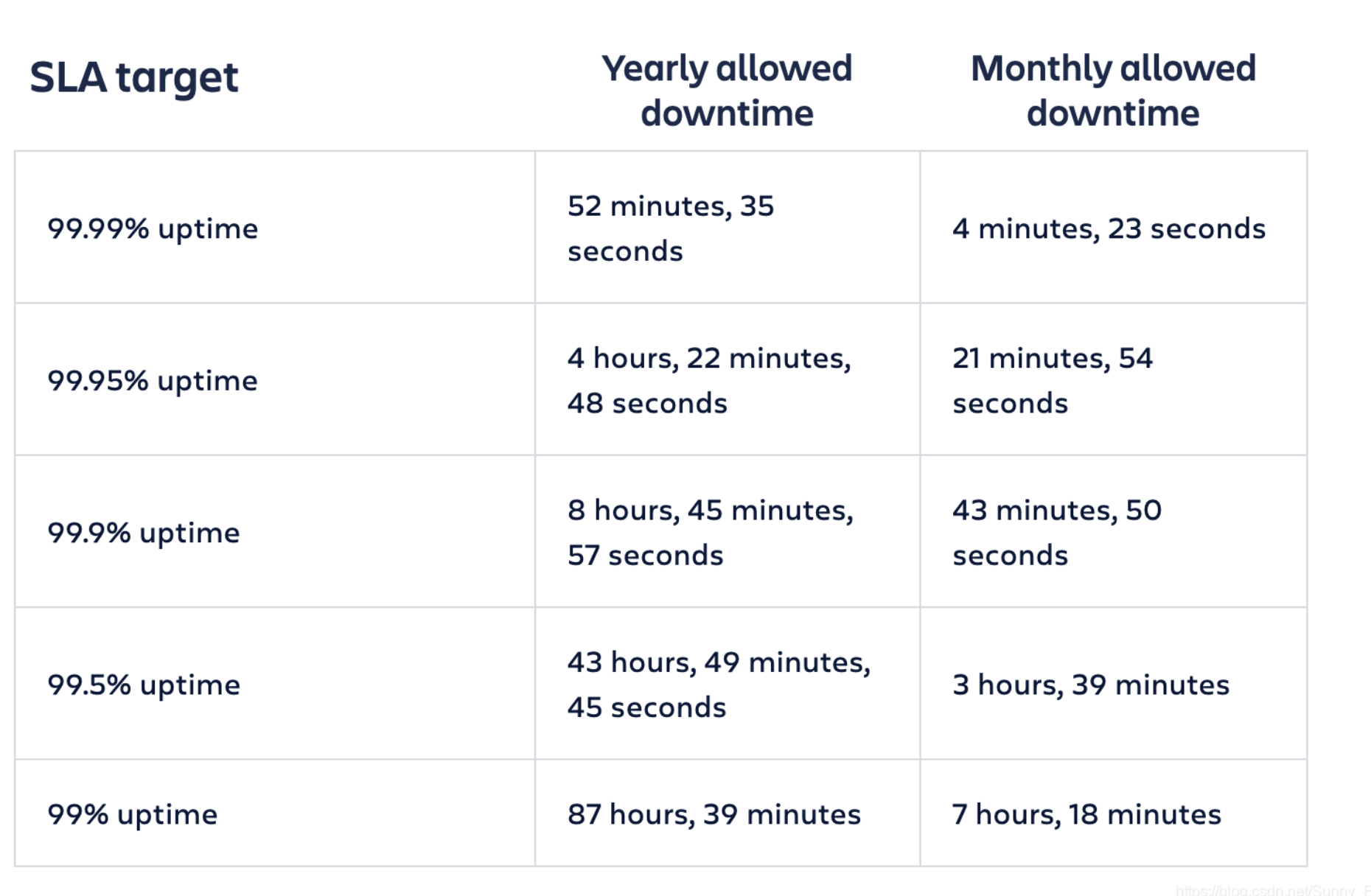Image resolution: width=1371 pixels, height=896 pixels.
Task: Select the 99.5% uptime cell
Action: coord(274,683)
